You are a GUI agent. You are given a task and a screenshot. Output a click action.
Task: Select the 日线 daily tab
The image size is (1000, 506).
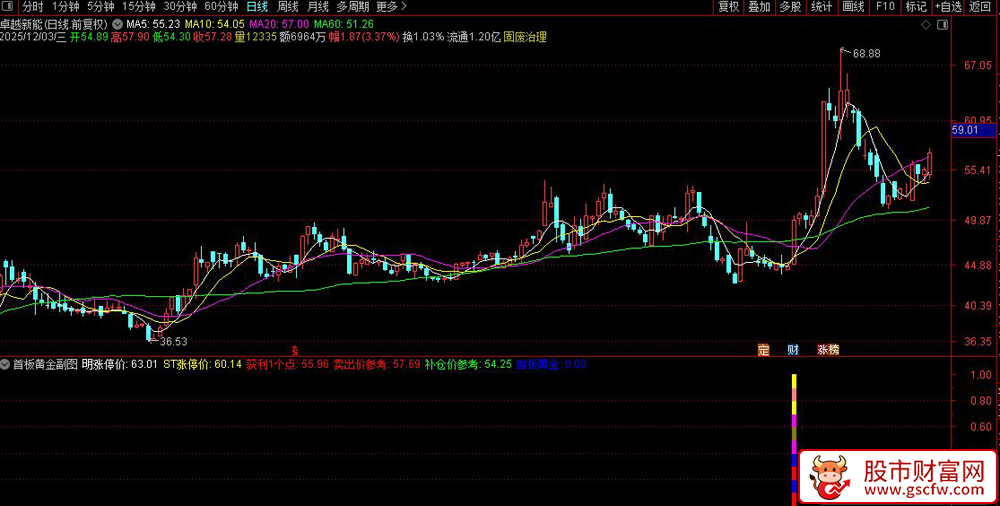[258, 7]
